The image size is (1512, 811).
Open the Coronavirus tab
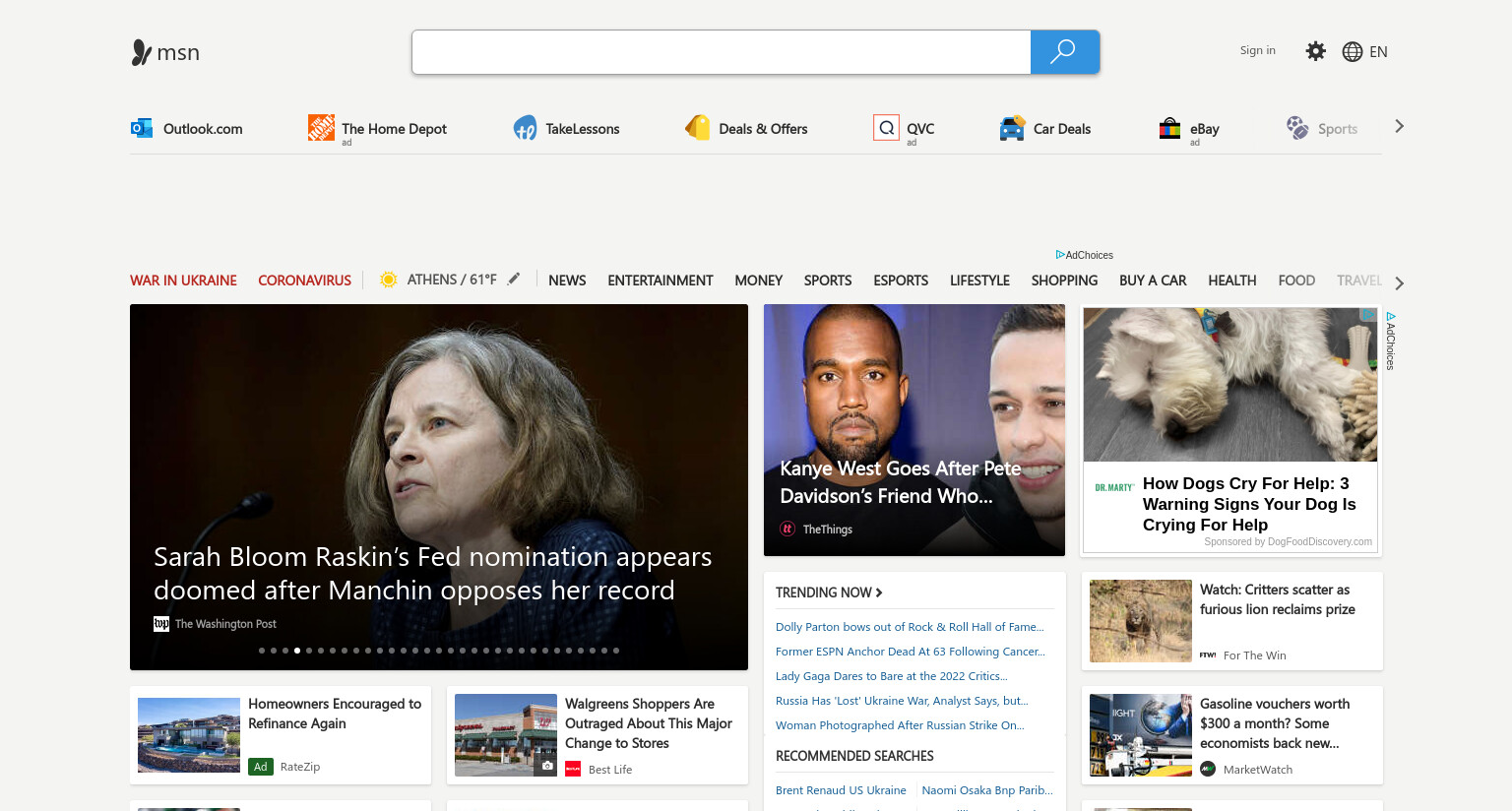point(304,281)
